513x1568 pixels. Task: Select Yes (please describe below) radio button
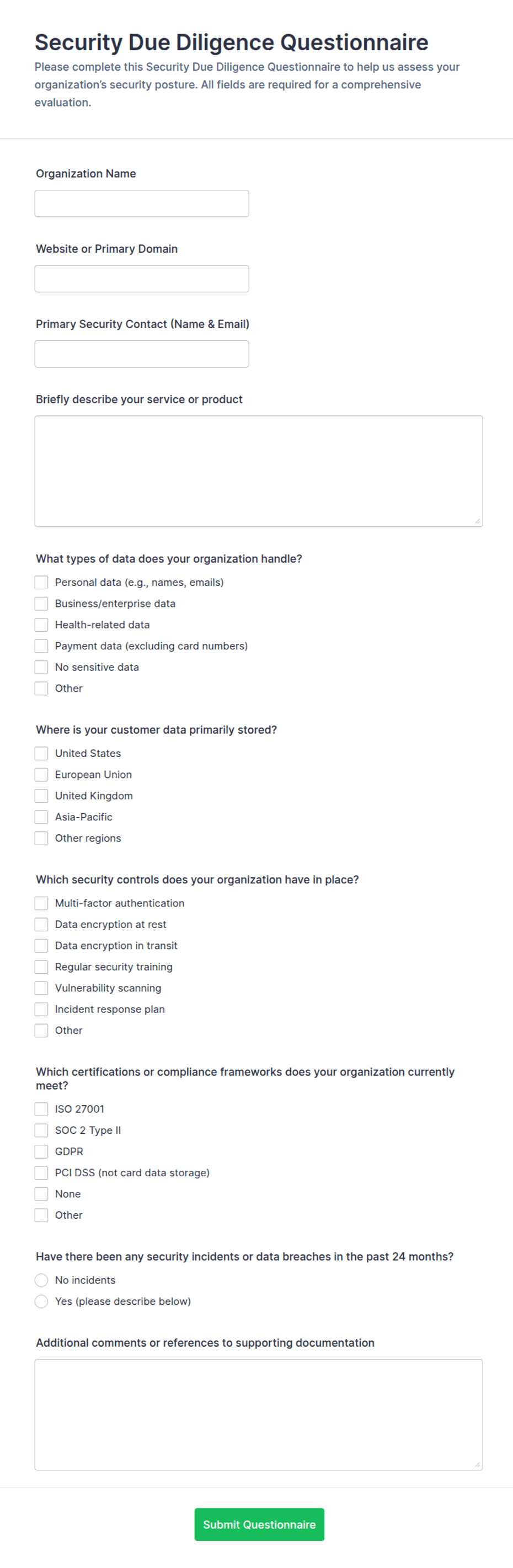point(41,1302)
